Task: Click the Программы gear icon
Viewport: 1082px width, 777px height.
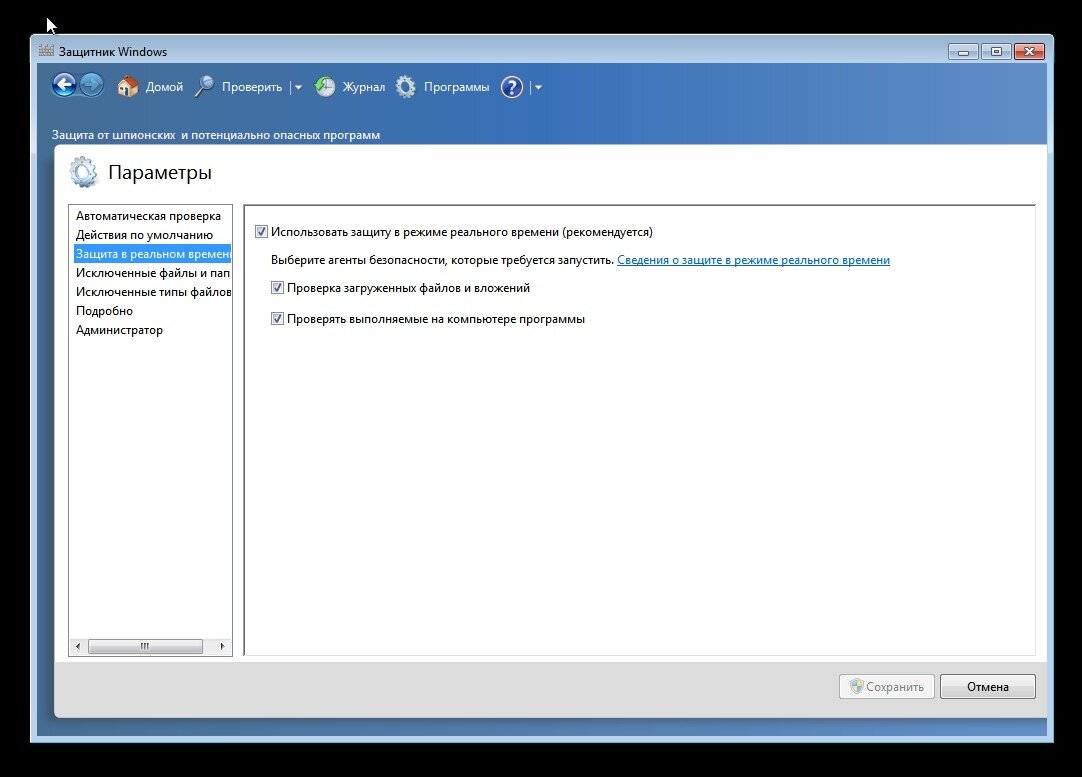Action: 406,87
